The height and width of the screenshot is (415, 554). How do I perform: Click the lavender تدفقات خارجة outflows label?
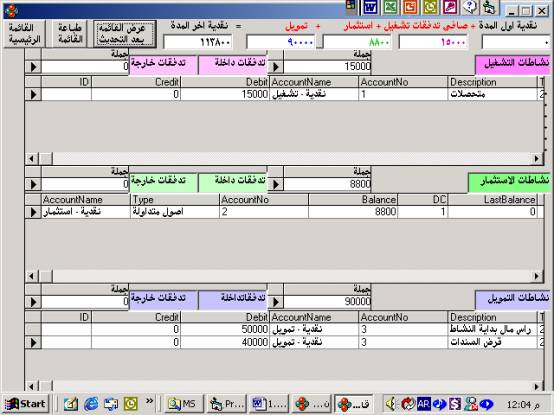pos(164,300)
